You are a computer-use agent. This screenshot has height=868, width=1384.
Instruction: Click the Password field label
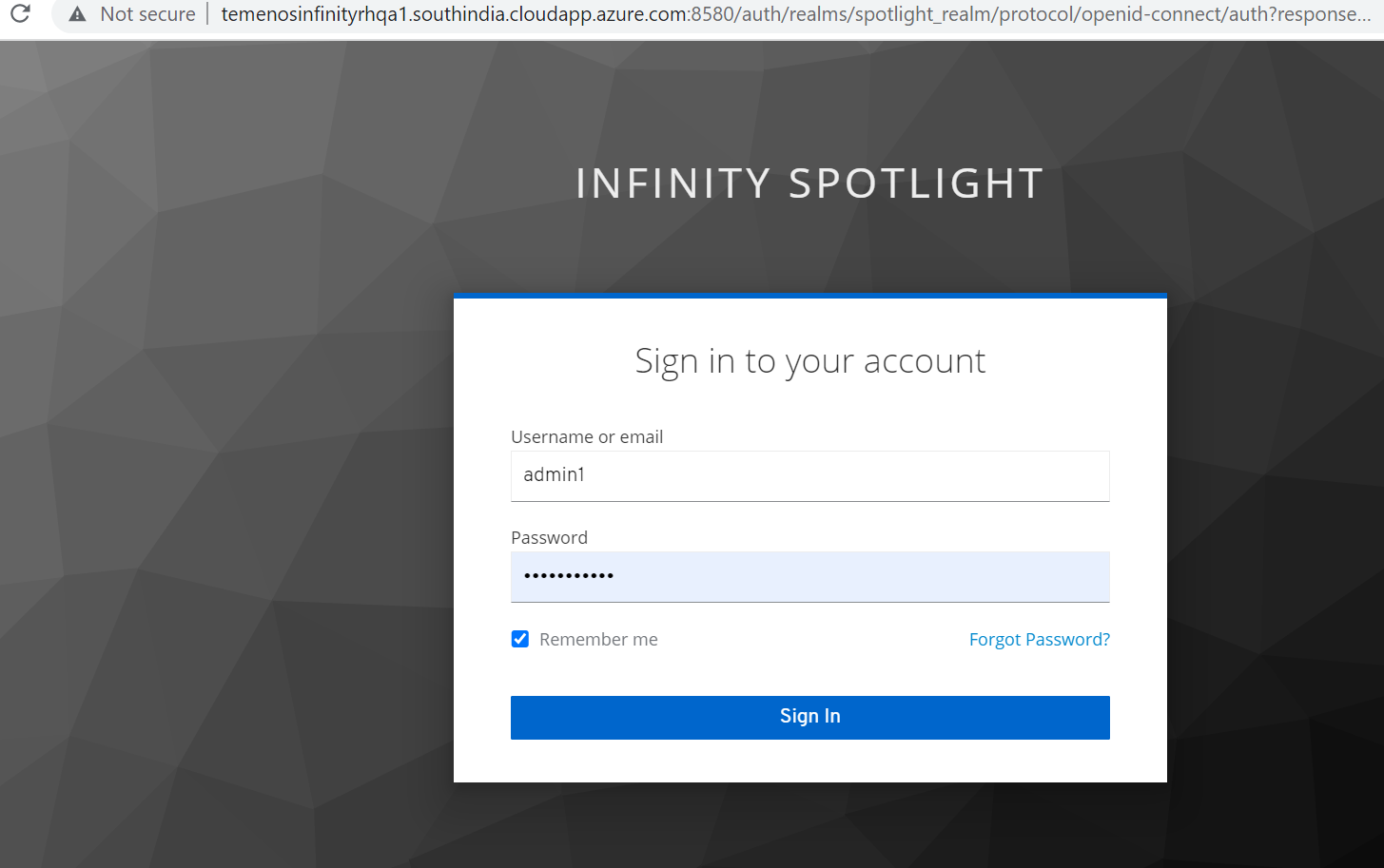549,537
